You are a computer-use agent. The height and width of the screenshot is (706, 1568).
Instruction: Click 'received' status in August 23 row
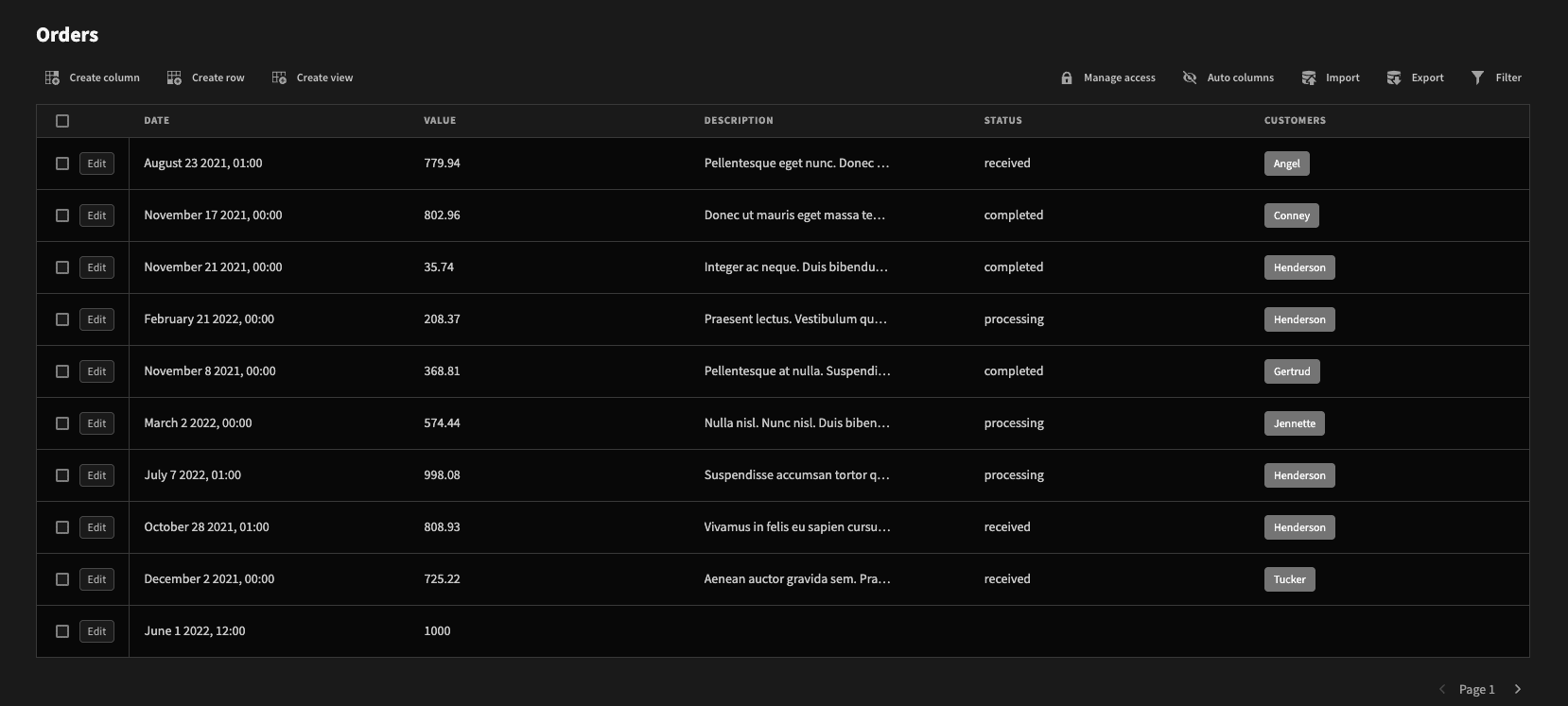click(1007, 163)
